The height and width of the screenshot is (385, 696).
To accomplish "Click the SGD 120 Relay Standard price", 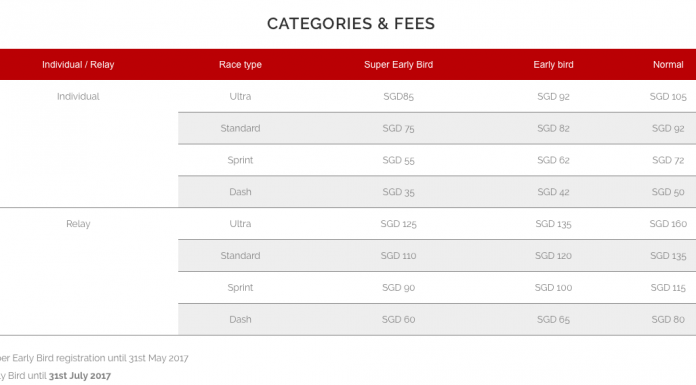I will coord(553,256).
